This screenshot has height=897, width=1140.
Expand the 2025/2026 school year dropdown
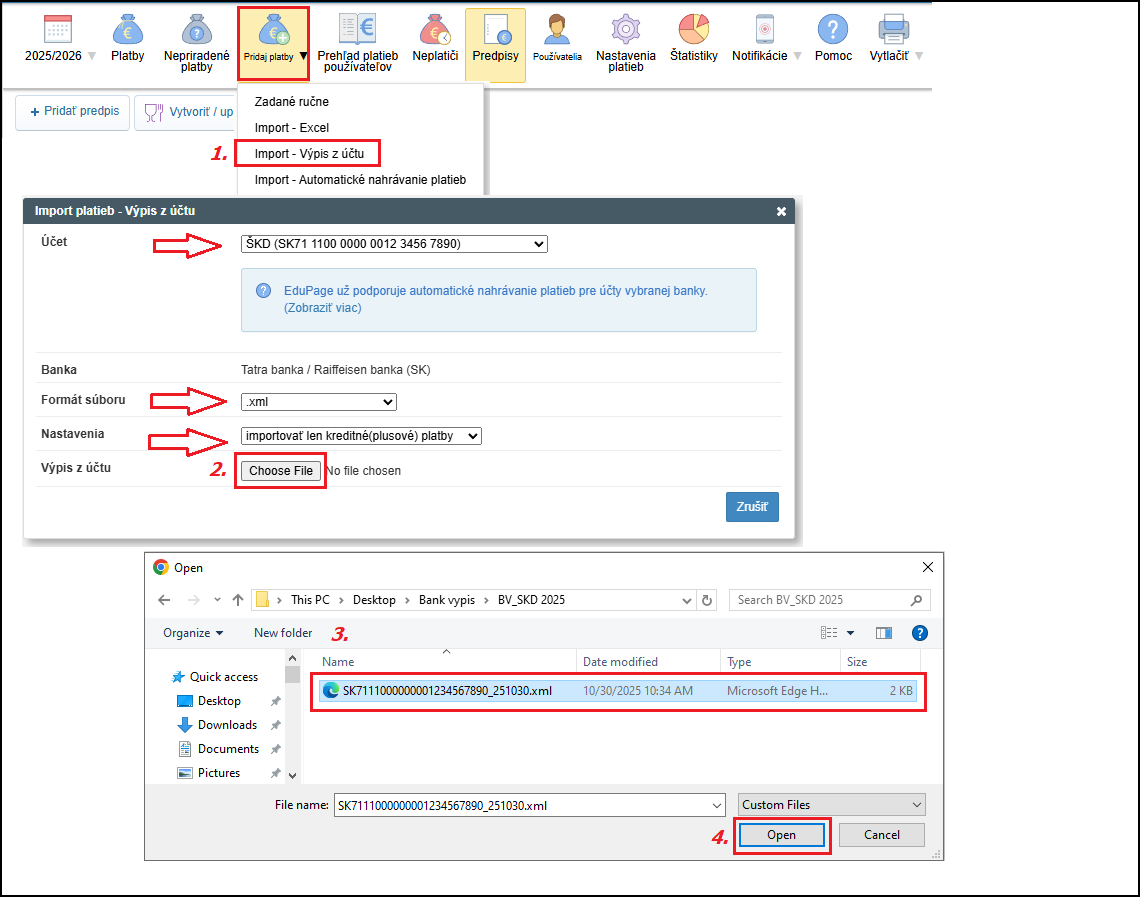(60, 56)
